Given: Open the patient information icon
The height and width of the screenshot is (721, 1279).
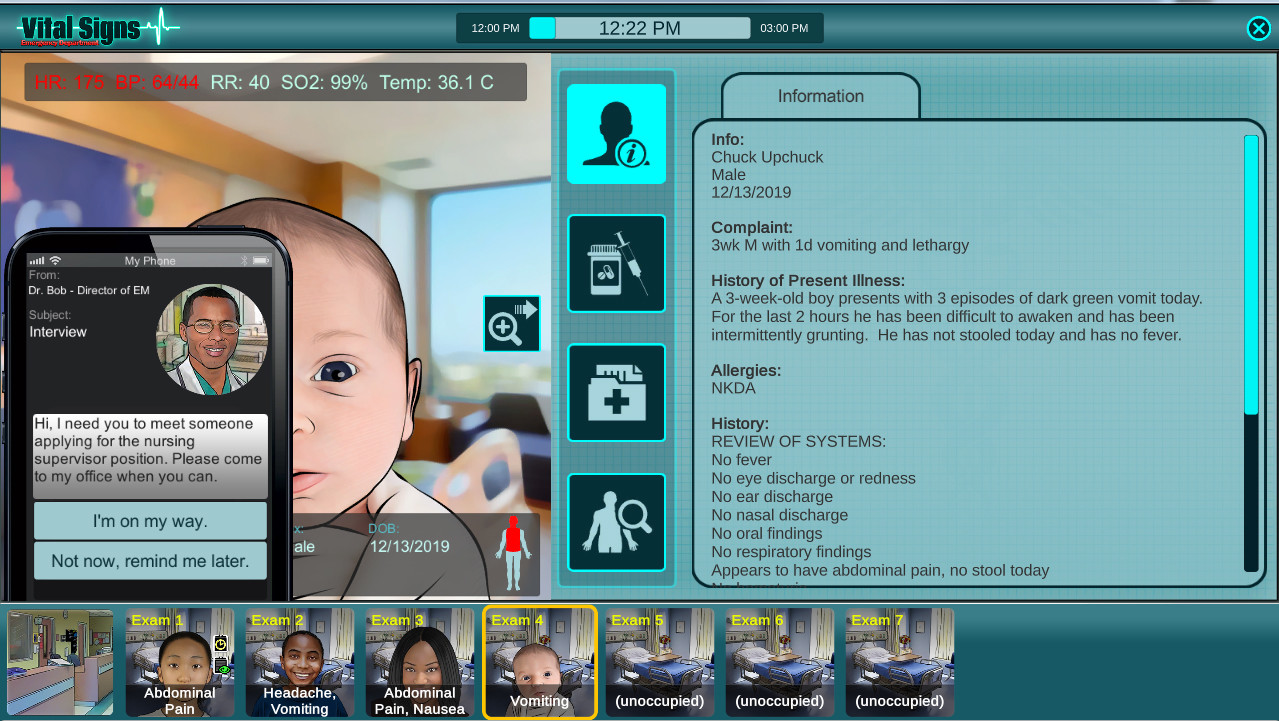Looking at the screenshot, I should pos(615,134).
